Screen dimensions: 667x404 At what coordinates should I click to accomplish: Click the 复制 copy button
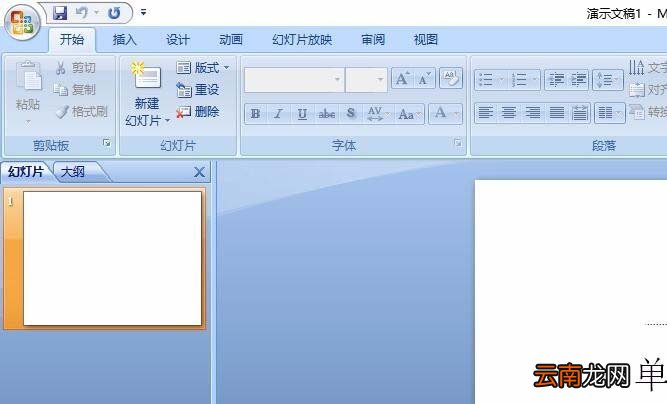74,90
